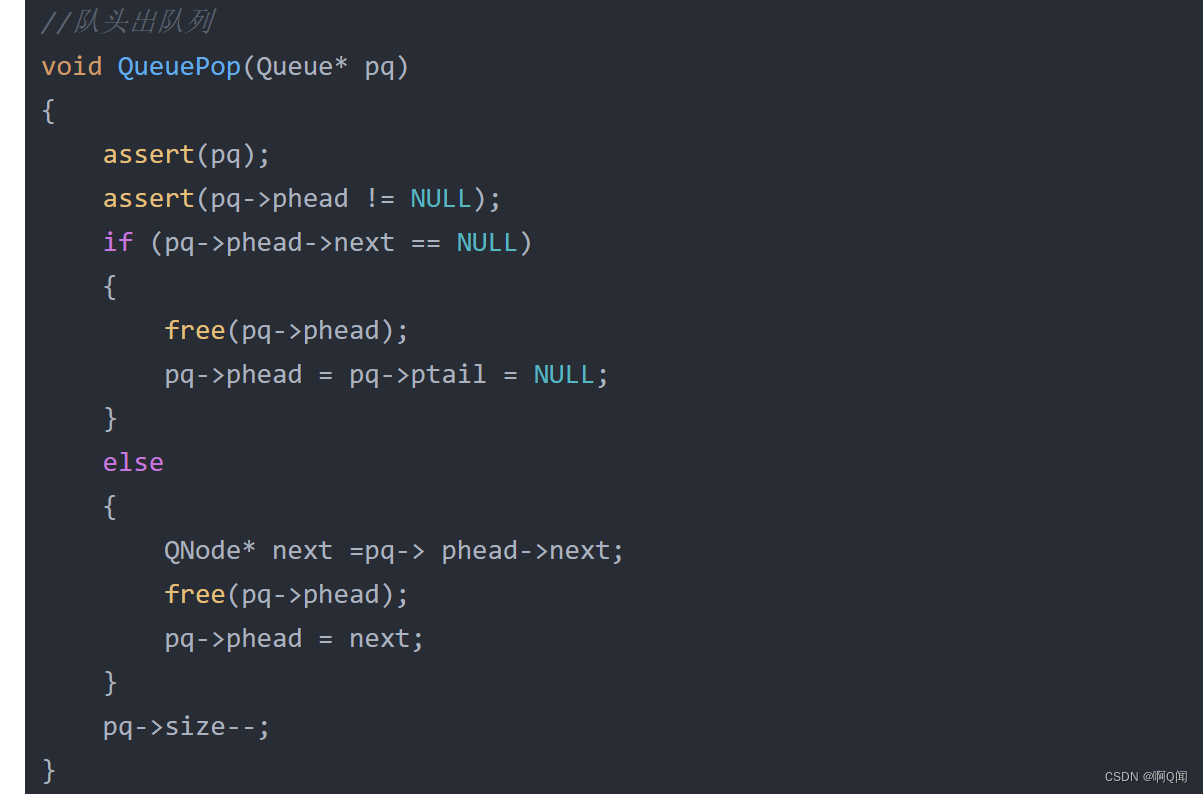Click the CSDN watermark text
The height and width of the screenshot is (794, 1203).
(x=1146, y=777)
